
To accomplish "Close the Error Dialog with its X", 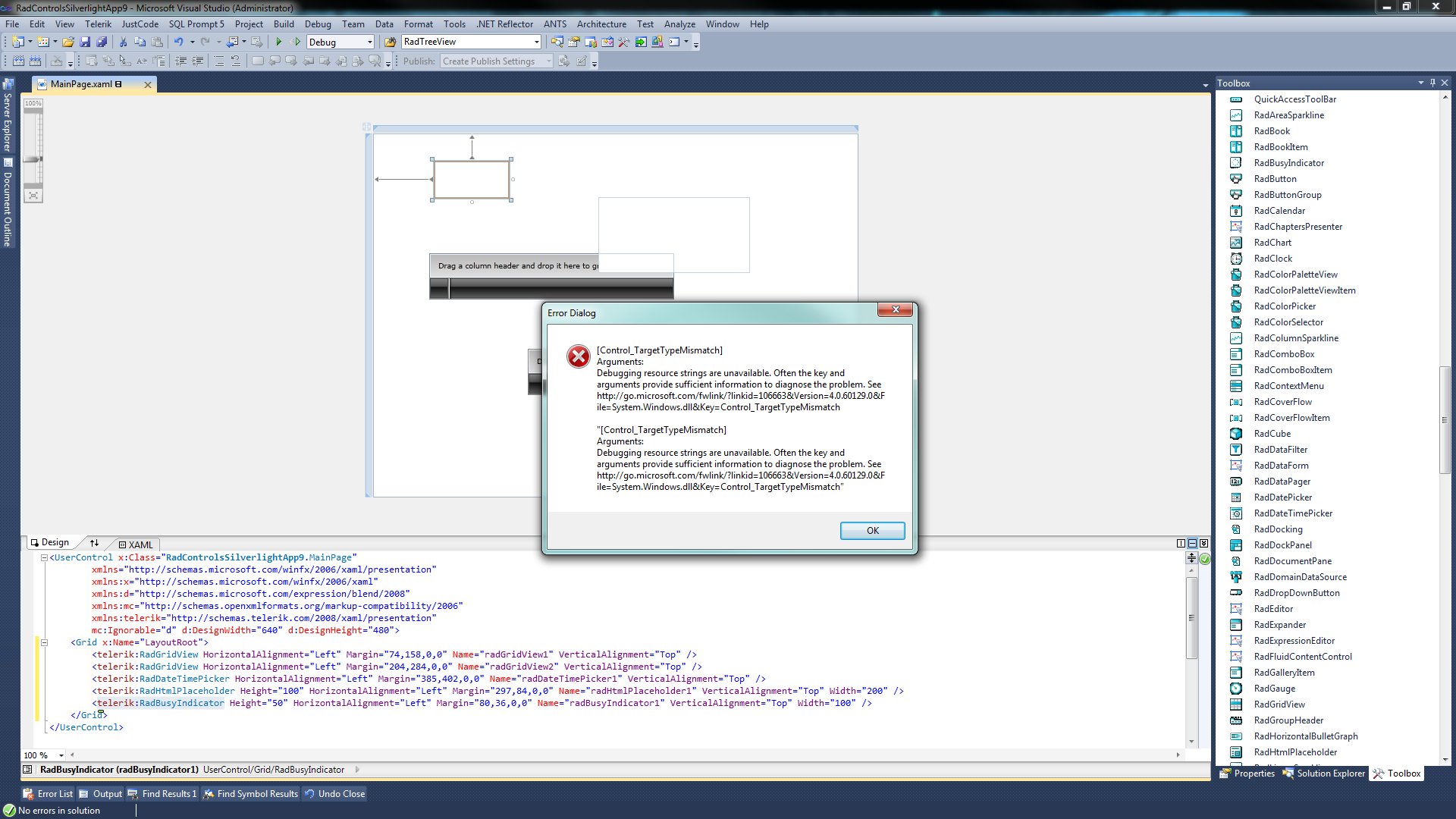I will point(896,309).
